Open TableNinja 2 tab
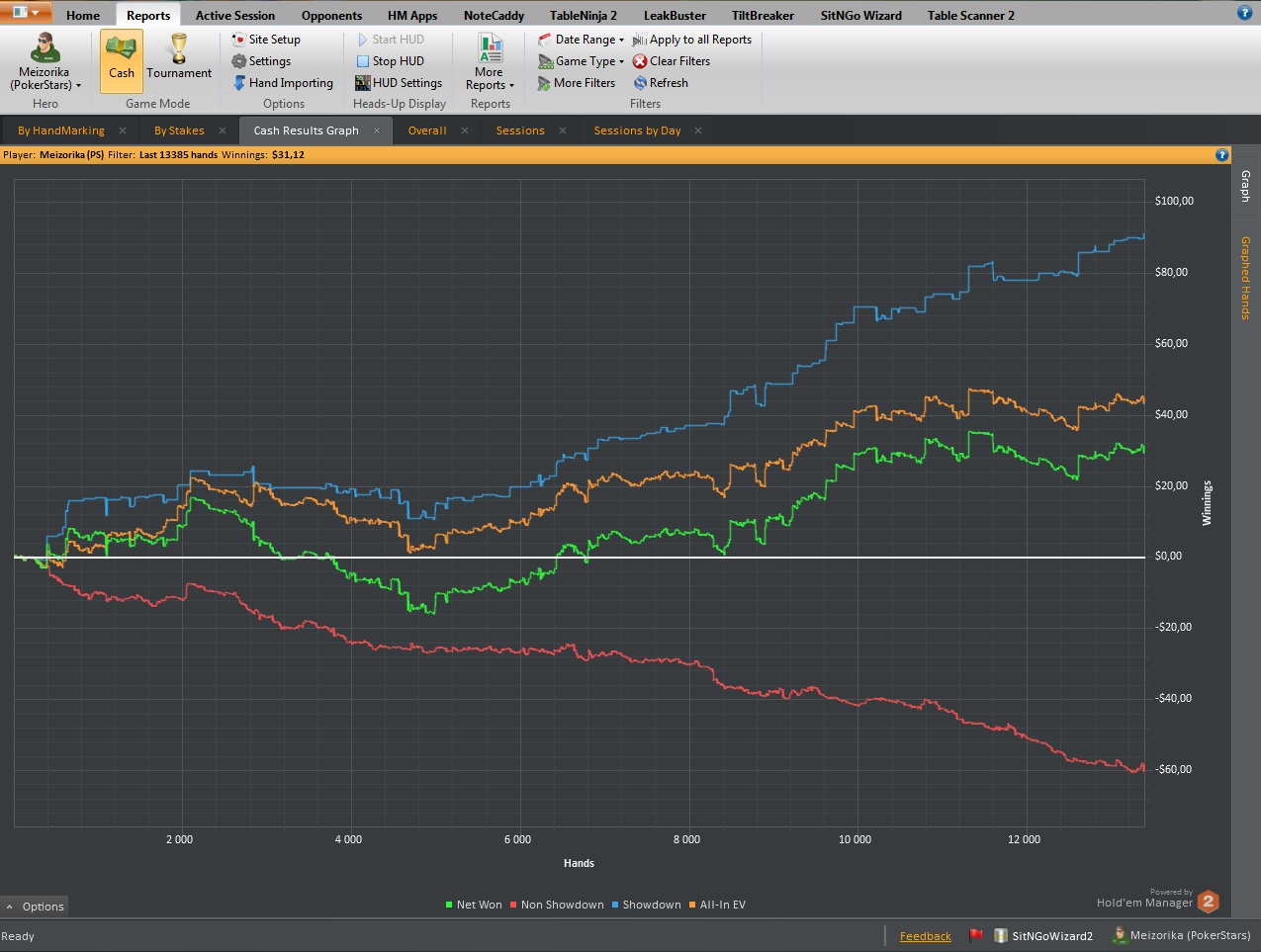This screenshot has height=952, width=1261. (584, 15)
